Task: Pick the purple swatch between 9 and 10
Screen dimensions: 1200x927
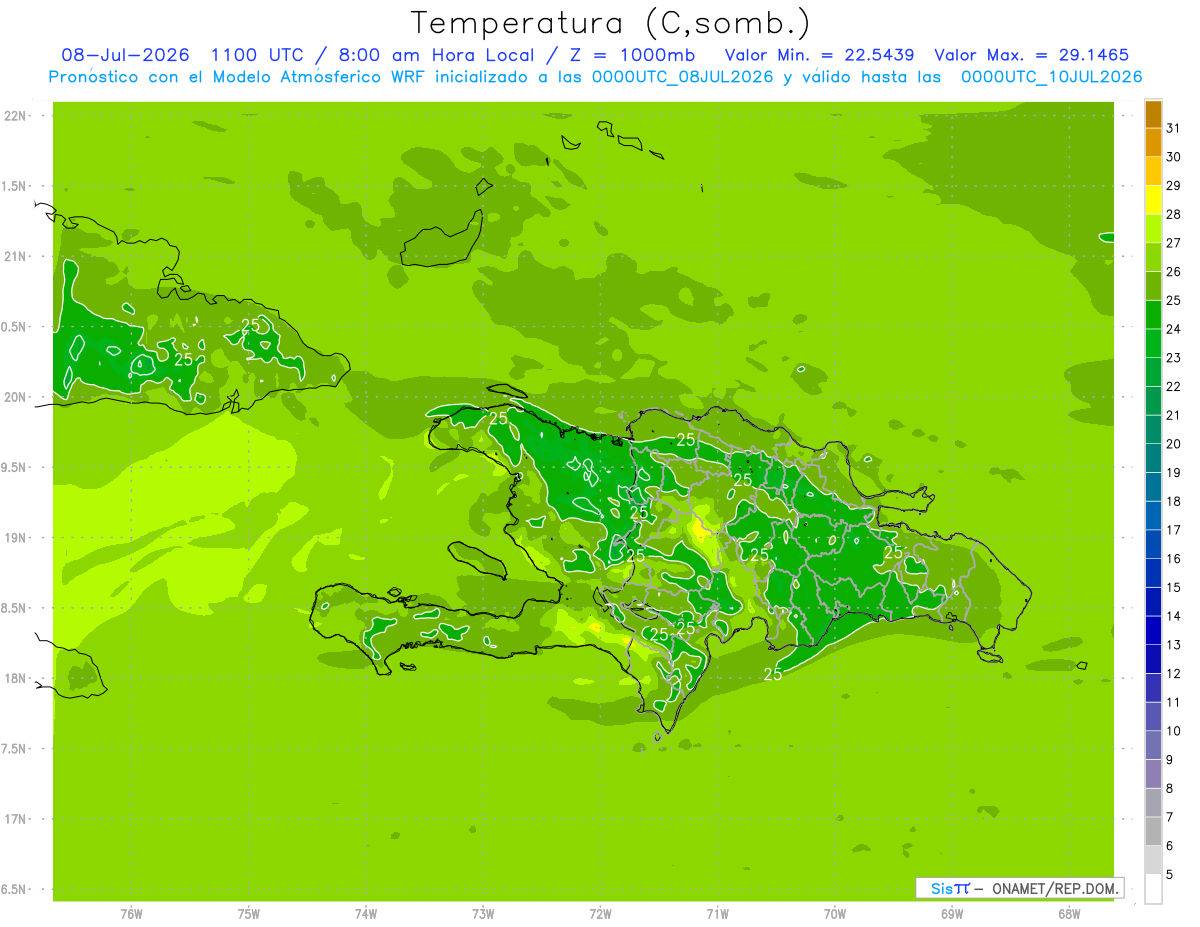Action: click(x=1154, y=745)
